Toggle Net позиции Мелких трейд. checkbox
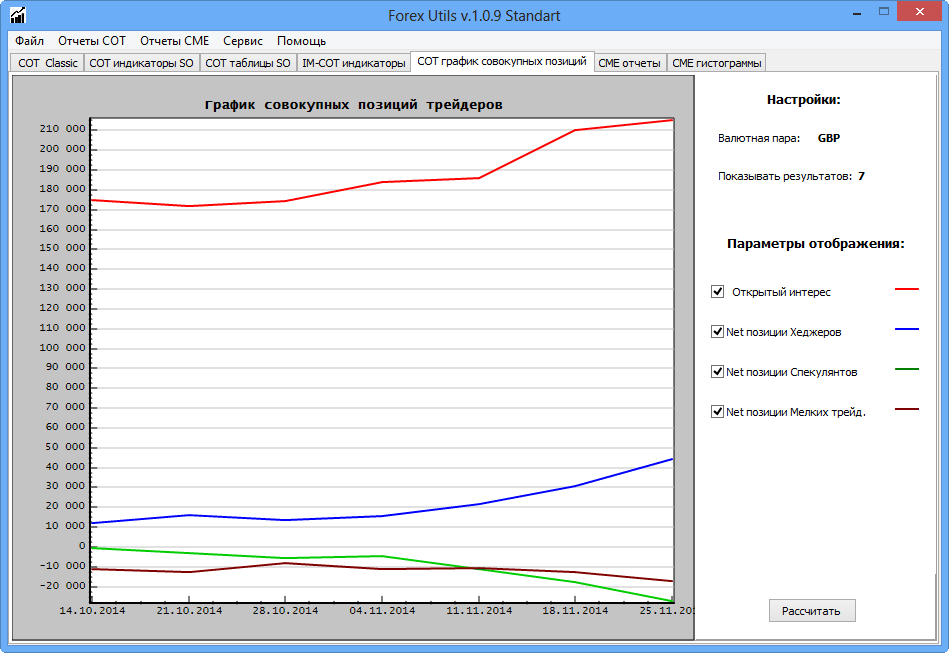Viewport: 949px width, 653px height. [x=717, y=411]
